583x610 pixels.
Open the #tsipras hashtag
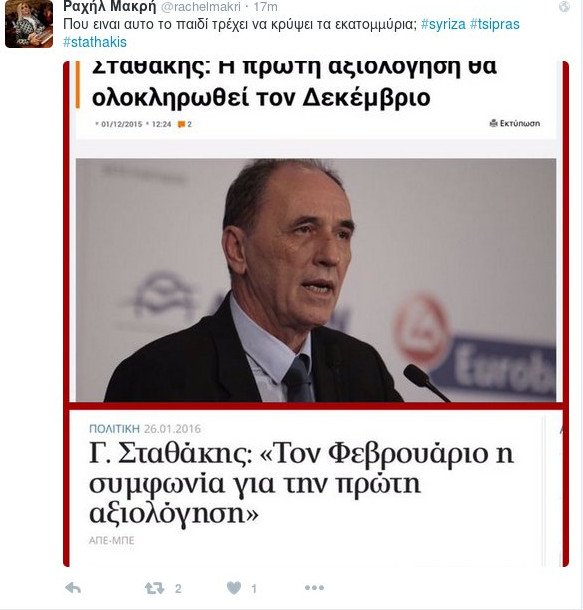(495, 24)
